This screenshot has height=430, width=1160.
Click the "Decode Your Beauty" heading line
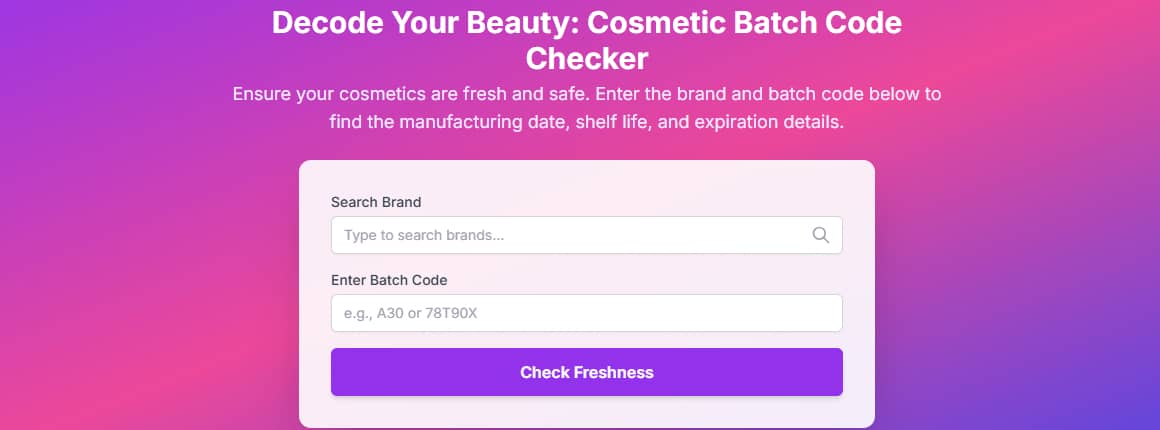pos(586,24)
